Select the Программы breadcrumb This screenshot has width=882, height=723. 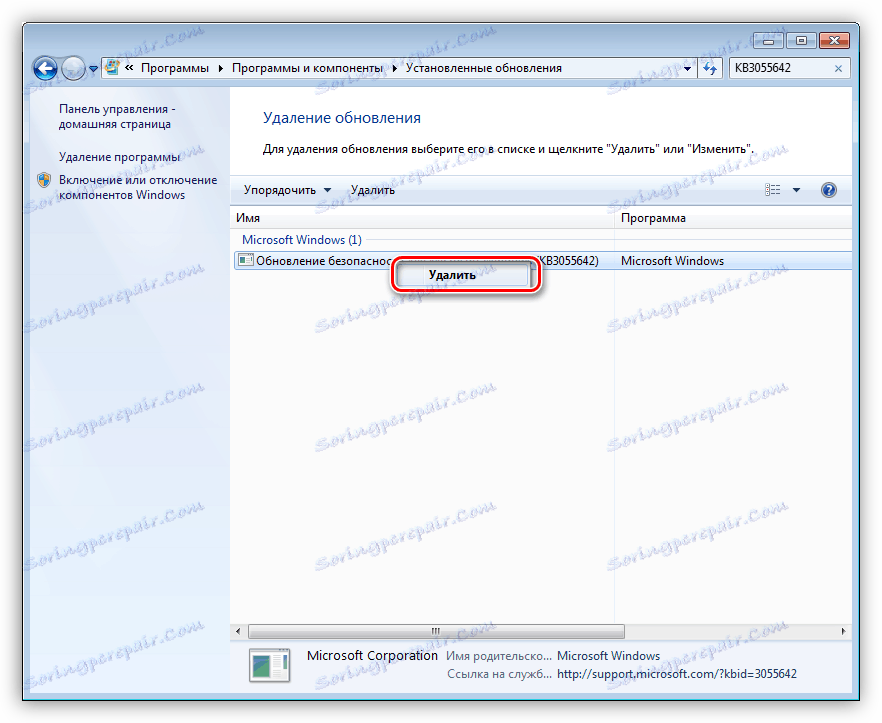(x=174, y=68)
